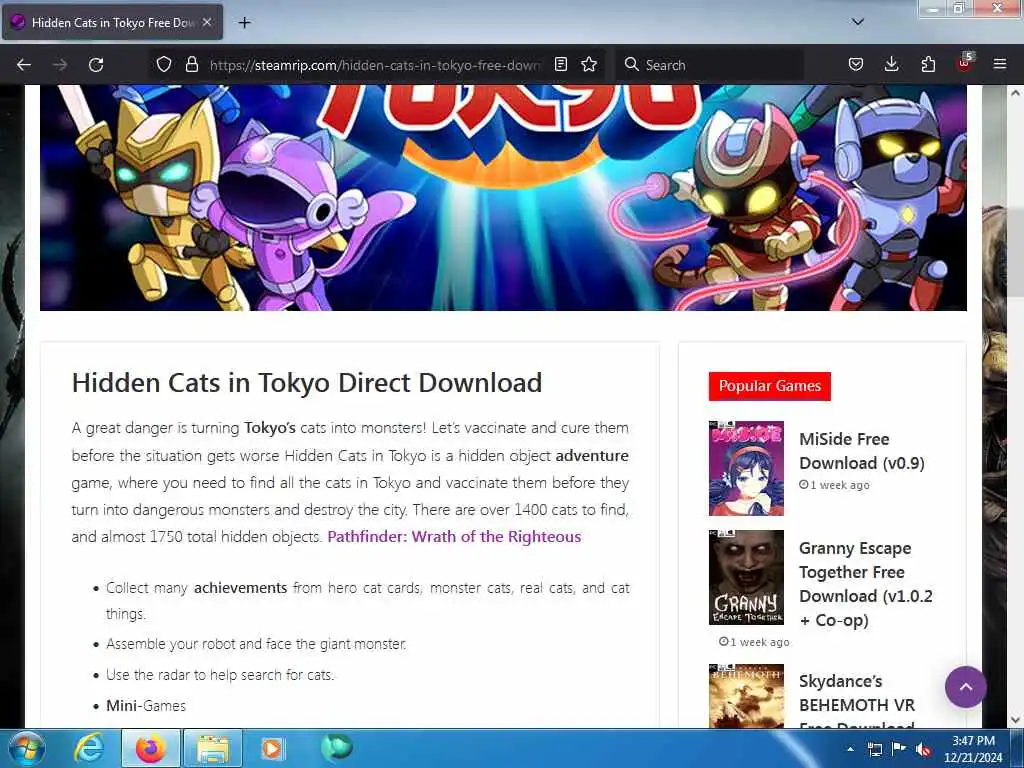
Task: Click the purple scroll-to-top button
Action: tap(965, 687)
